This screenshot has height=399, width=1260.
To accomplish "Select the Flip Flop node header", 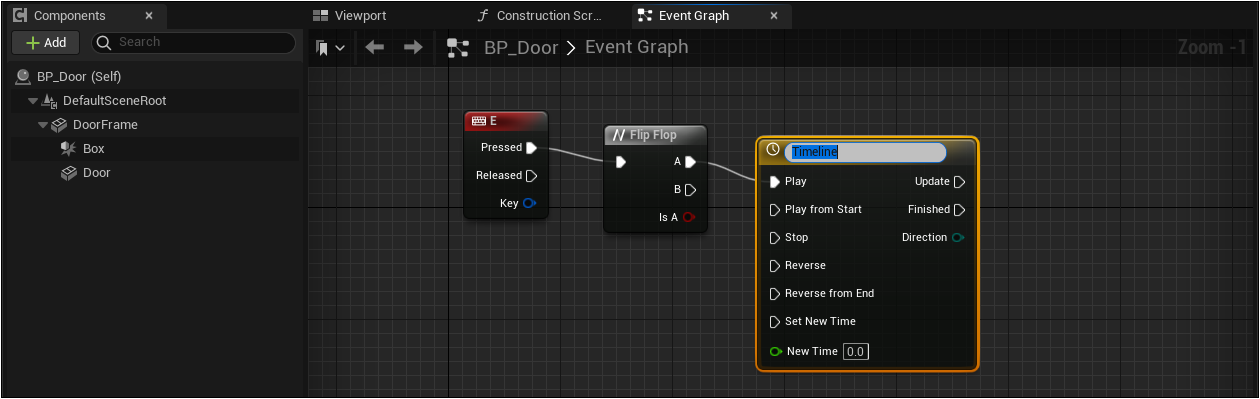I will point(655,135).
